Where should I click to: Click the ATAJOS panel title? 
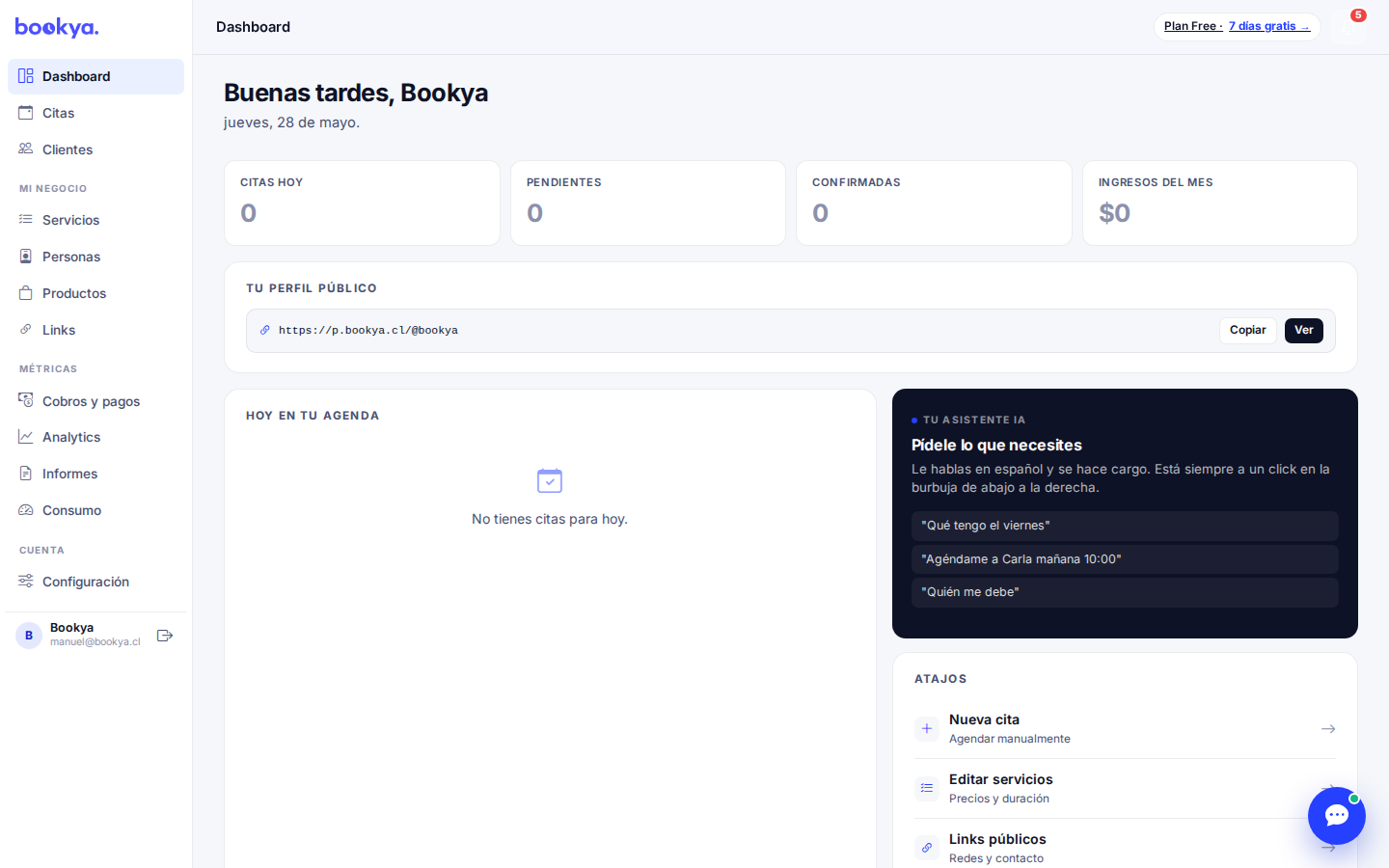(x=940, y=679)
